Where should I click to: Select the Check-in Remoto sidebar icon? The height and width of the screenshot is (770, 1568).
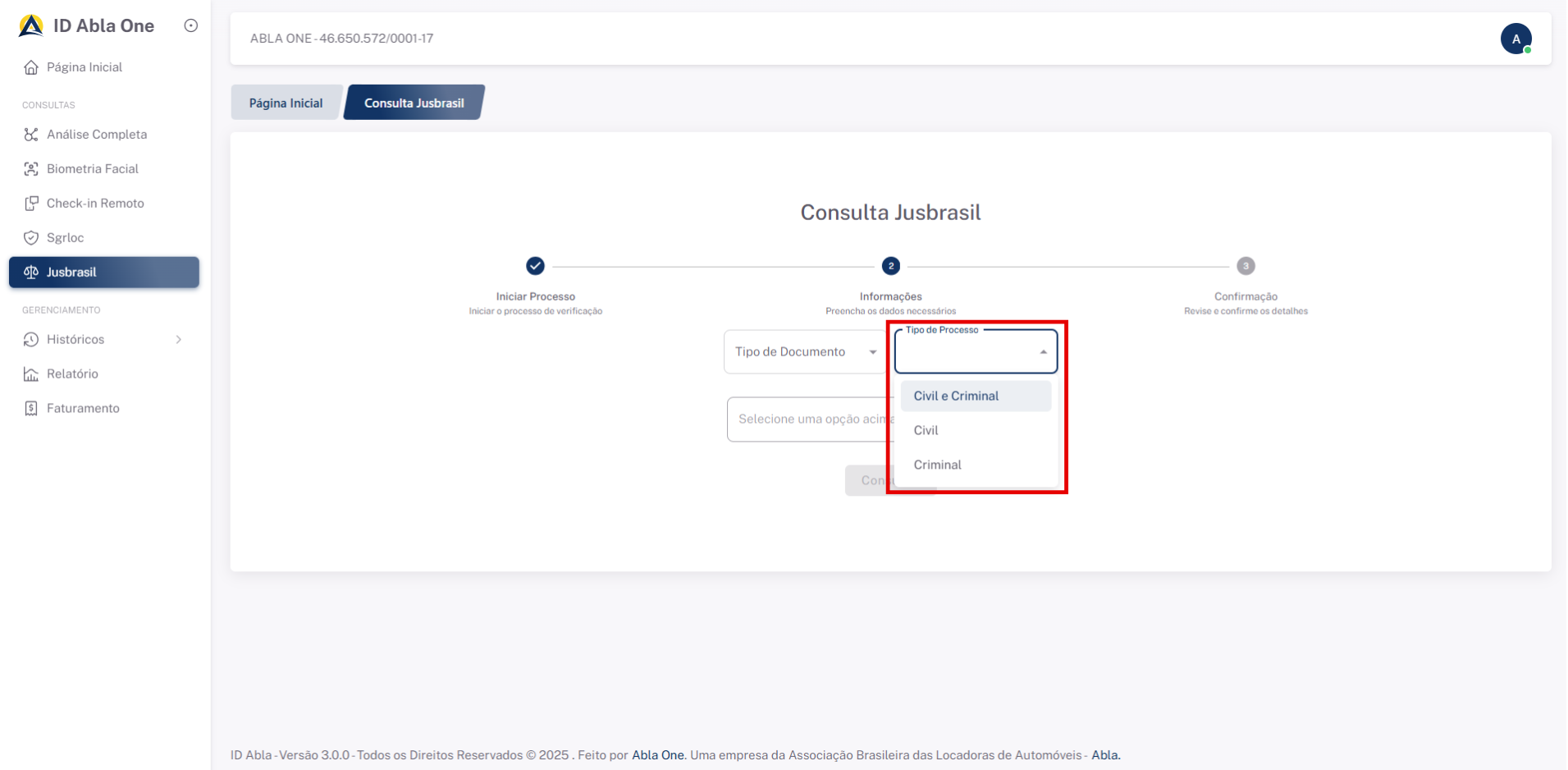[31, 204]
